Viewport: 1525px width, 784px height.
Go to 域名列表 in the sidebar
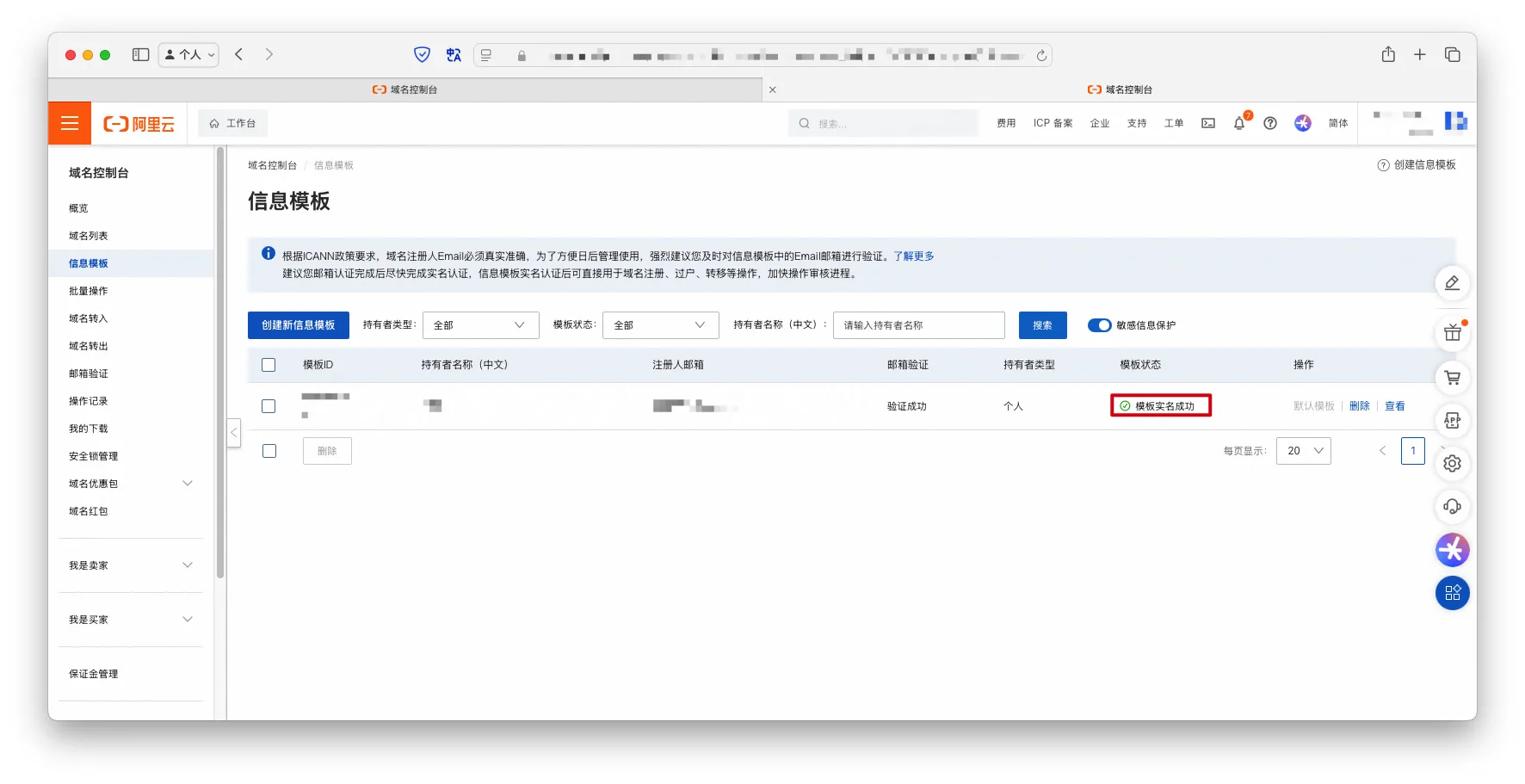click(89, 236)
